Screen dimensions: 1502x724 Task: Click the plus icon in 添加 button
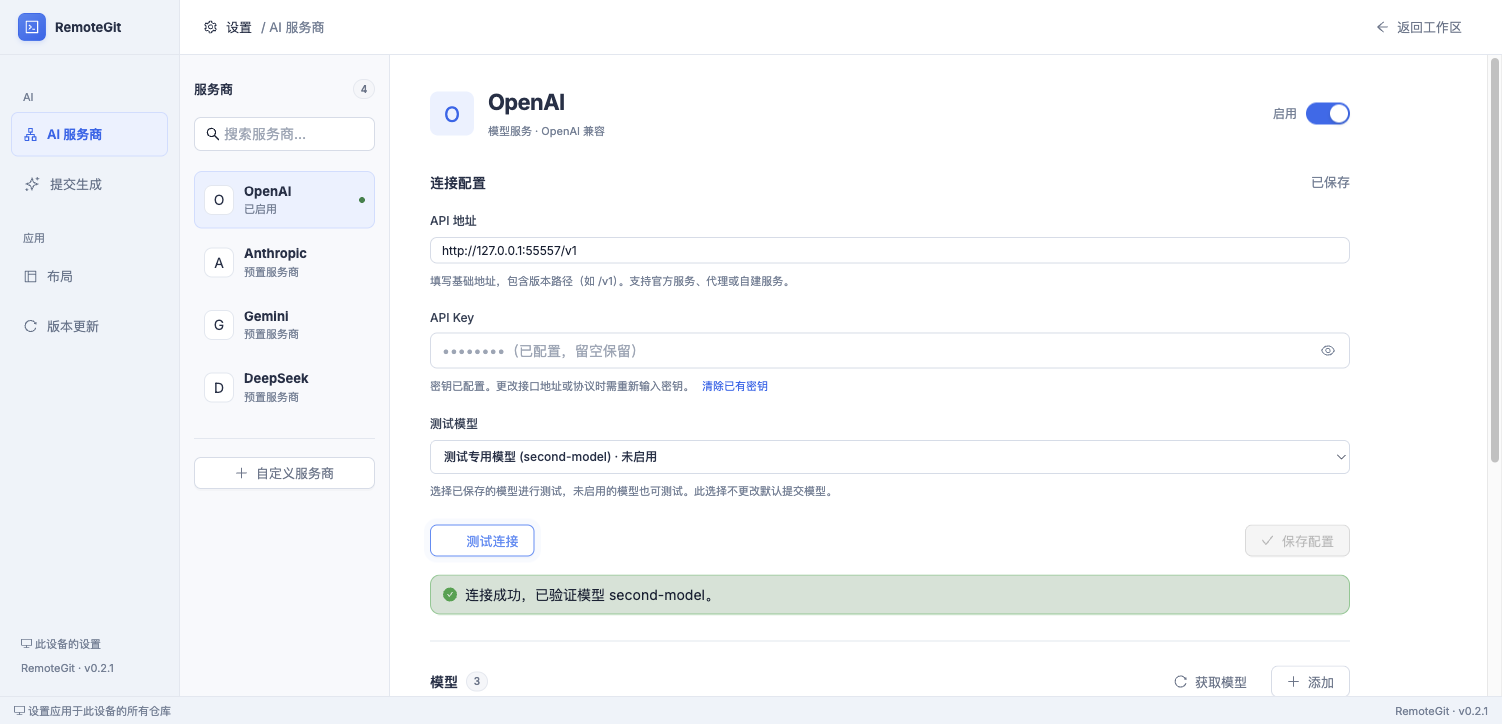click(x=1294, y=682)
